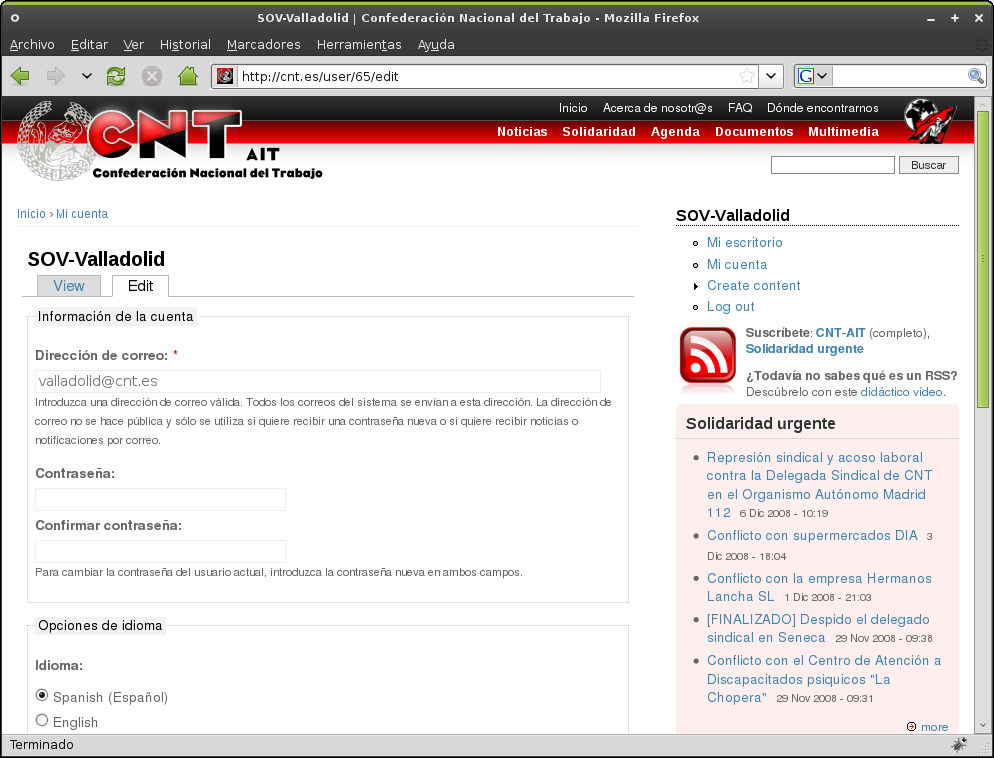This screenshot has height=758, width=994.
Task: Open the La Chopera conflict article
Action: [823, 679]
